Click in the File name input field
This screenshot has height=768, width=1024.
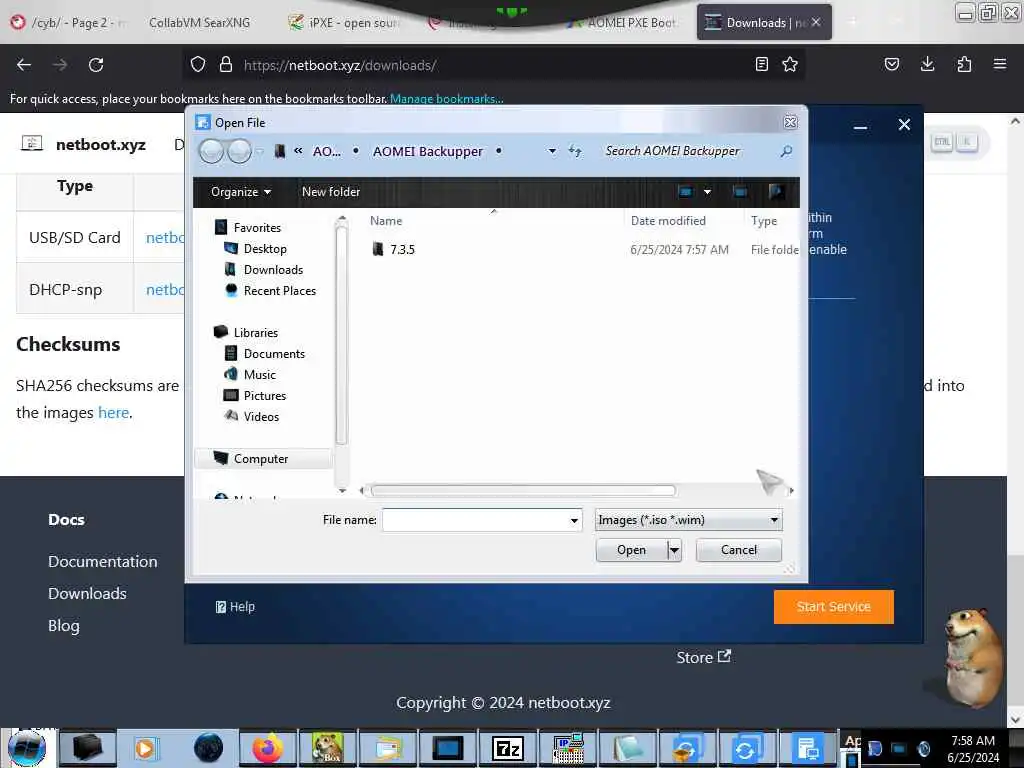[x=475, y=520]
